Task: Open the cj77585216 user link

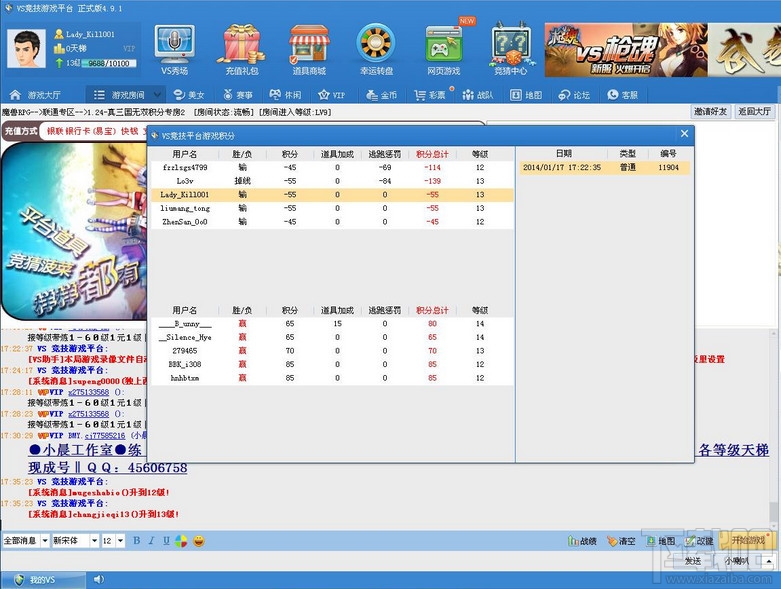Action: click(x=105, y=436)
